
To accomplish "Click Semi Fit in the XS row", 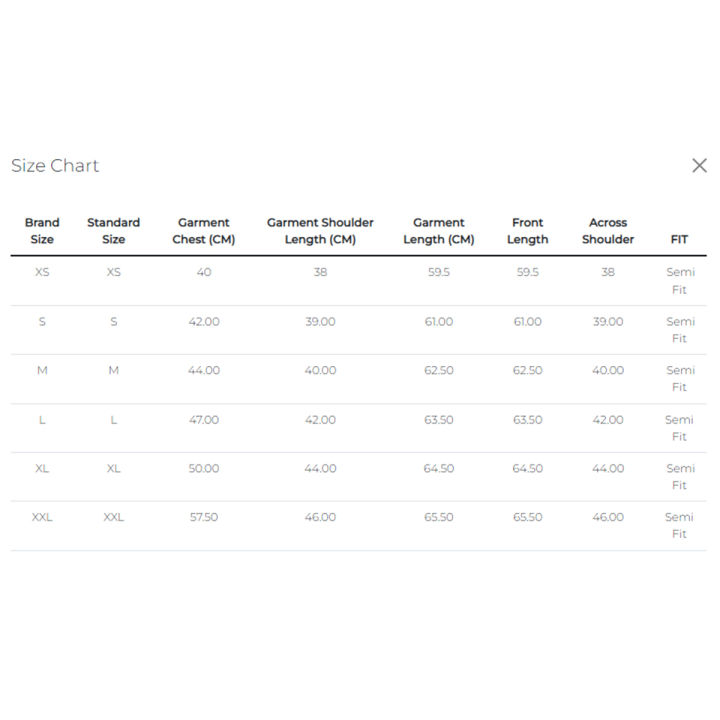I will [x=679, y=281].
